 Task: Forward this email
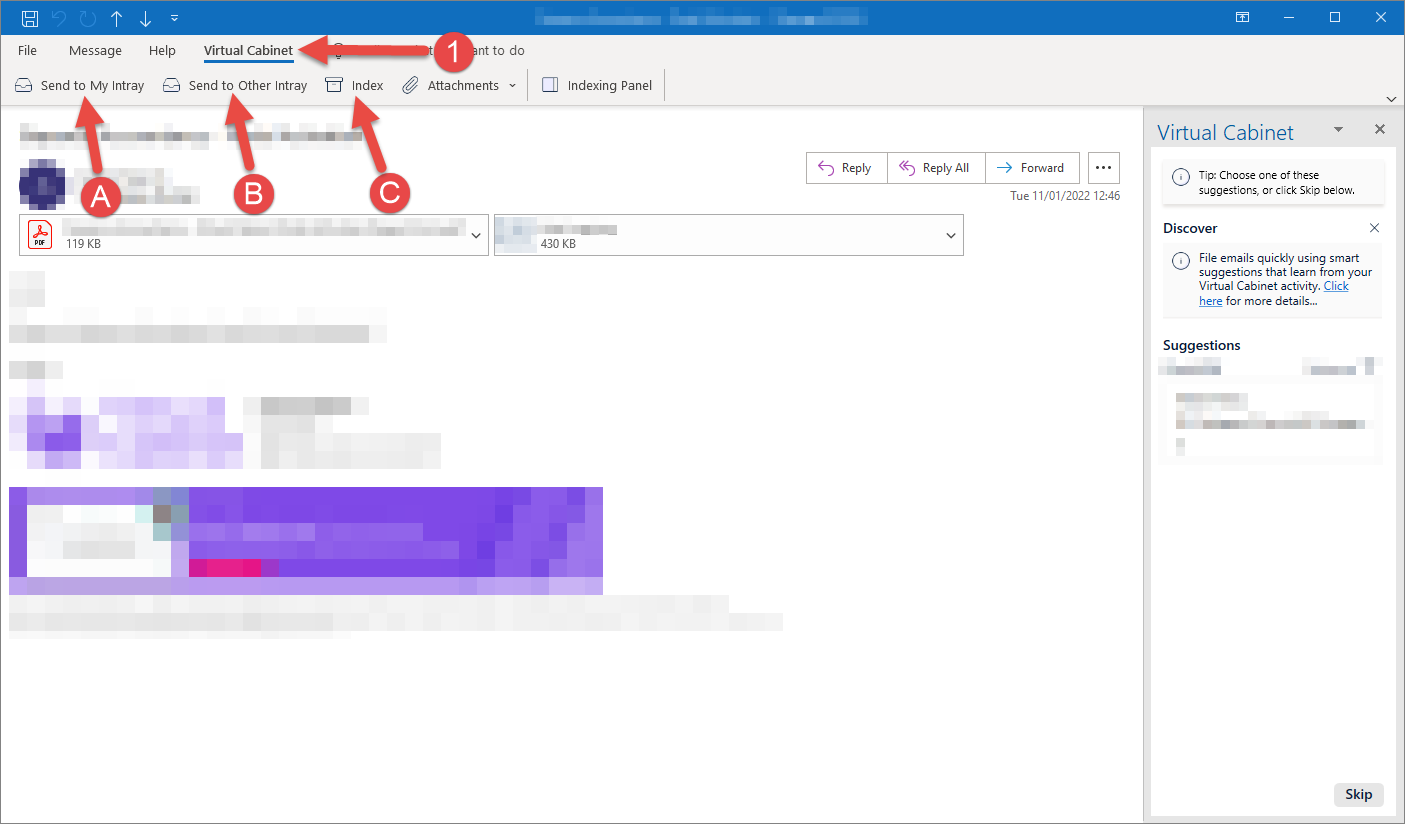[x=1032, y=168]
